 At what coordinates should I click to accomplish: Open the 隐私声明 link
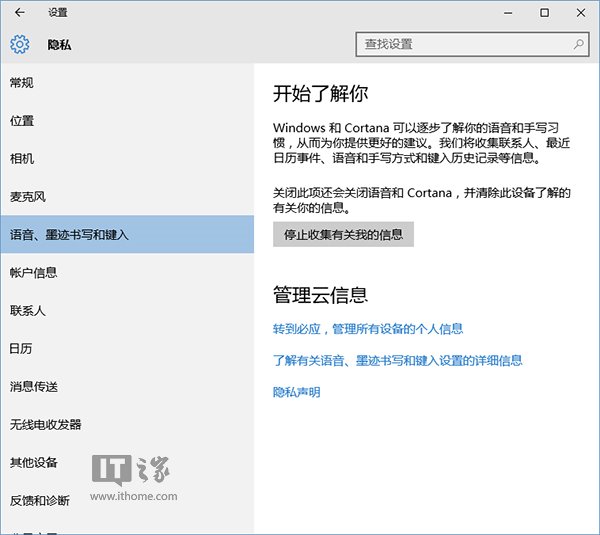(x=296, y=393)
